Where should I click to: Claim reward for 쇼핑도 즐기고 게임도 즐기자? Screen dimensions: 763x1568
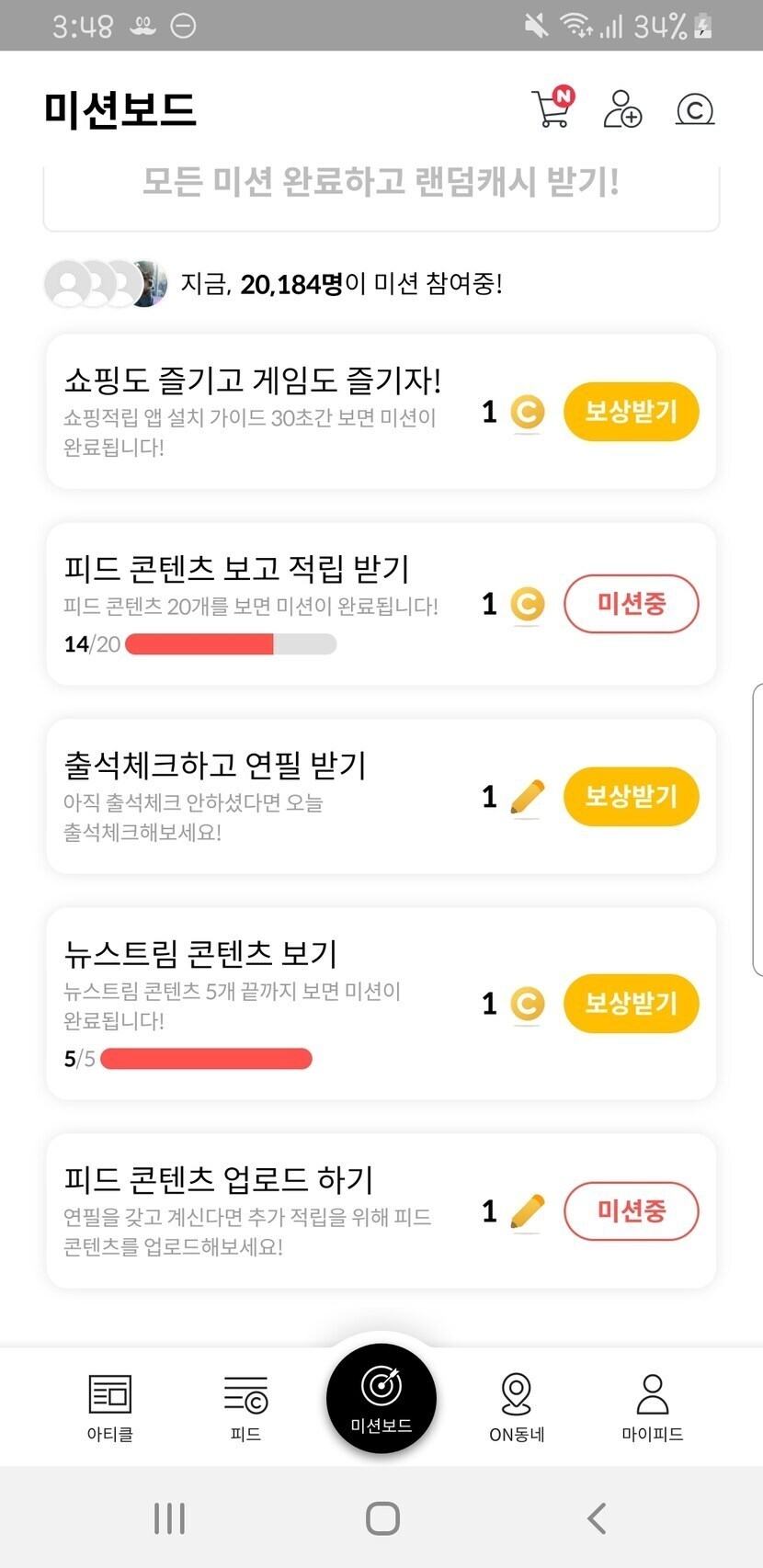point(631,411)
